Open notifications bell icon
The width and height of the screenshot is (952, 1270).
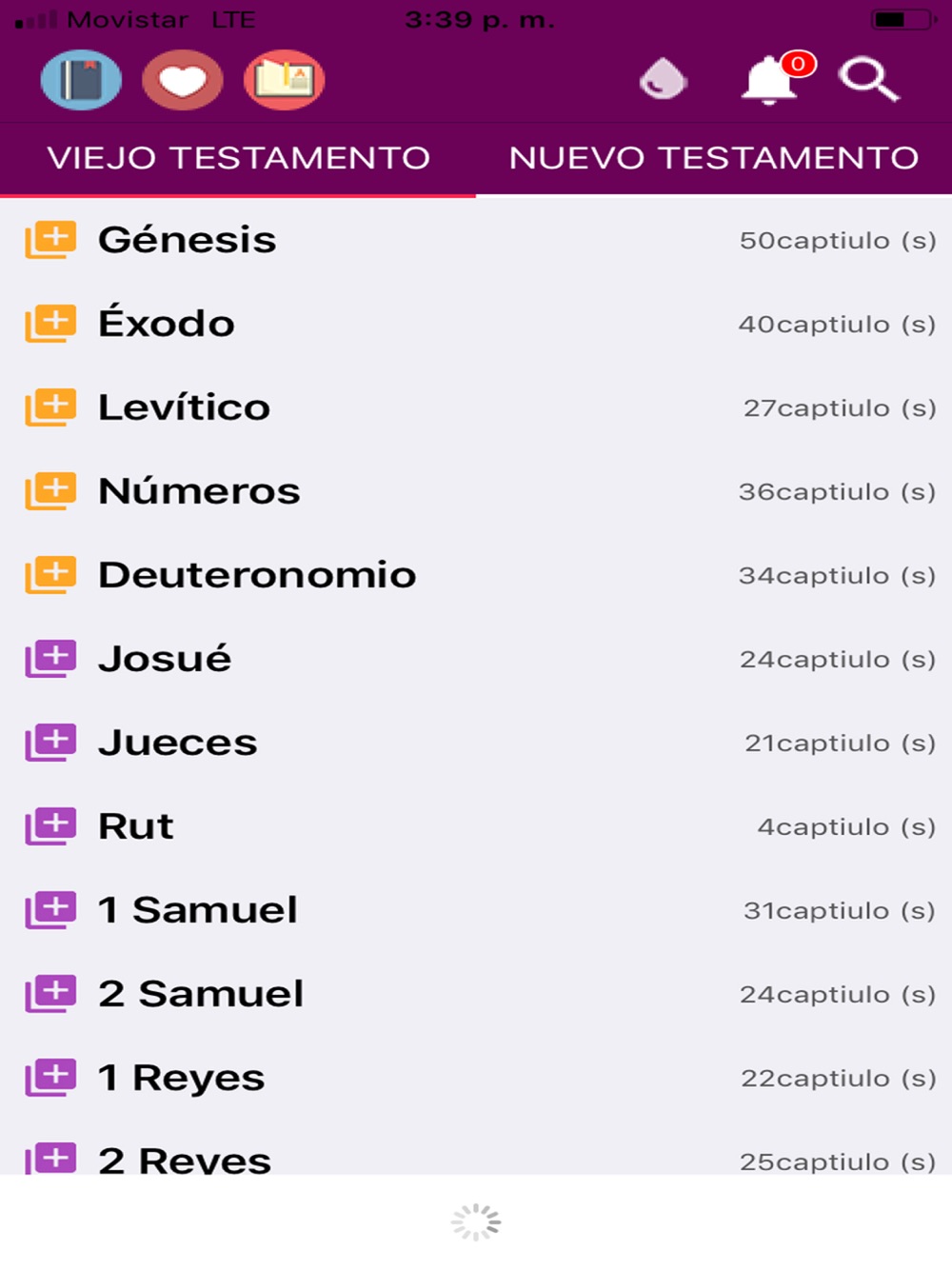pos(771,79)
